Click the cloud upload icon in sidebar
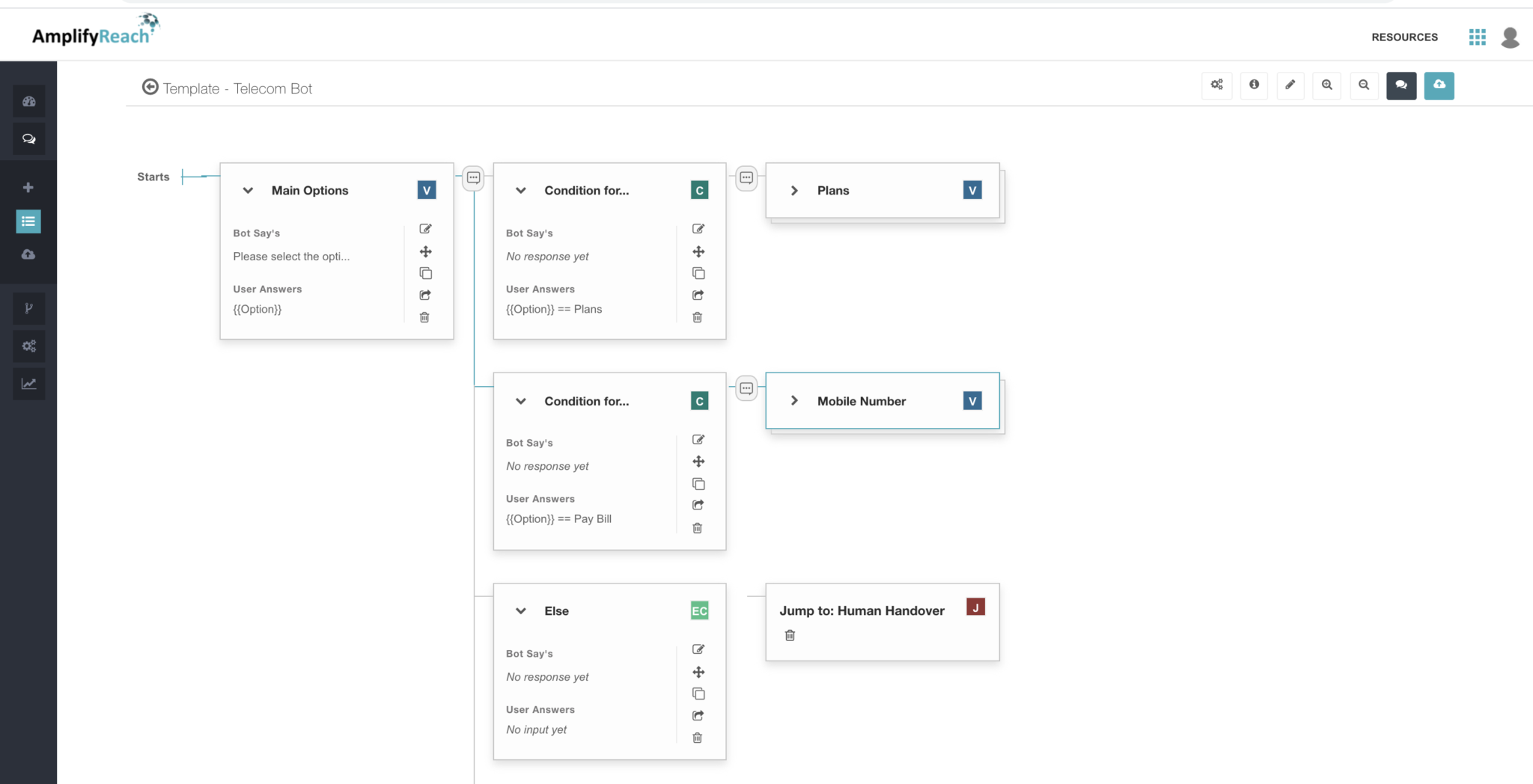 [28, 255]
